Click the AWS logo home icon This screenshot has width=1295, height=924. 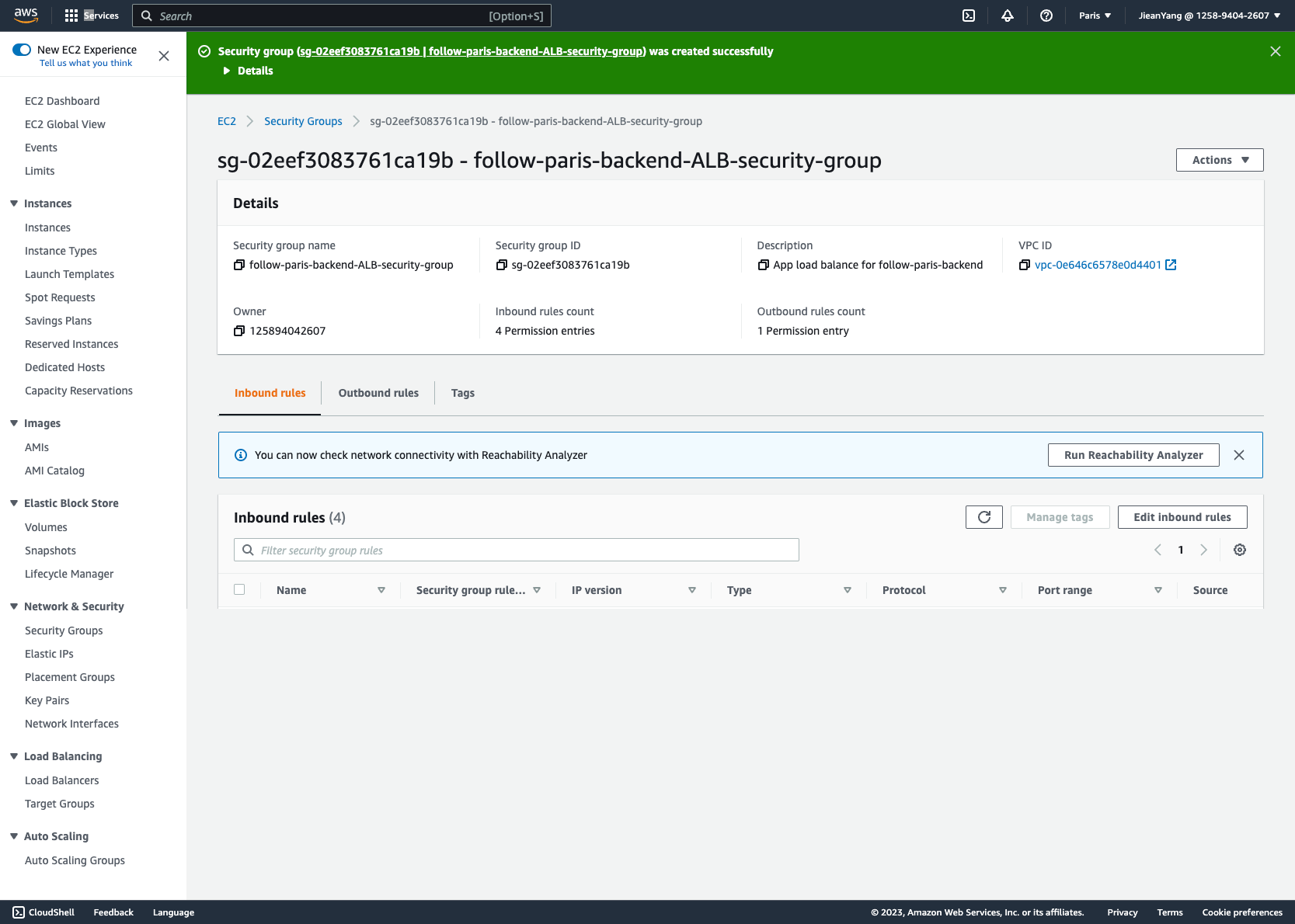[x=26, y=16]
